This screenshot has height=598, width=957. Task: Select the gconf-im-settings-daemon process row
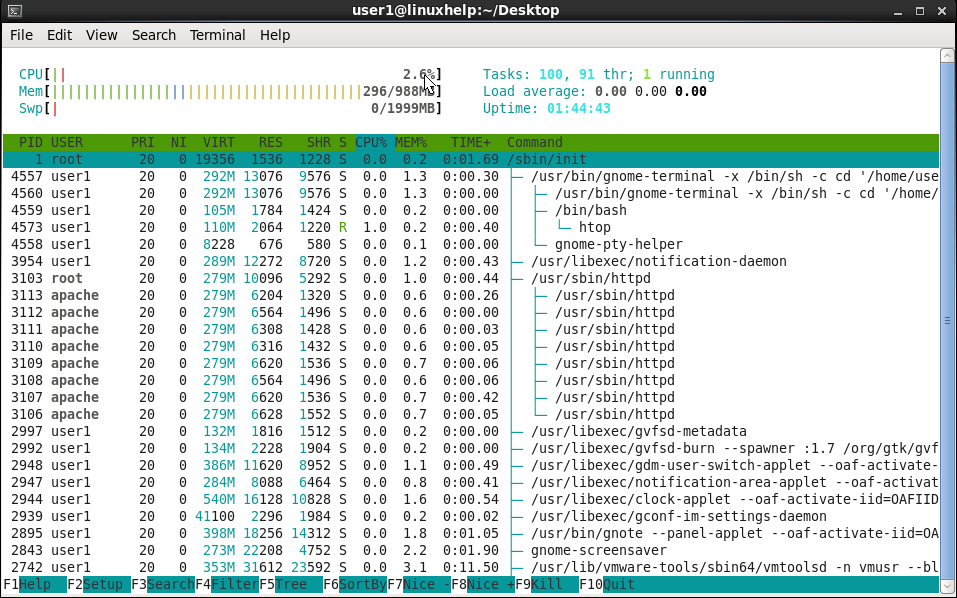(471, 517)
